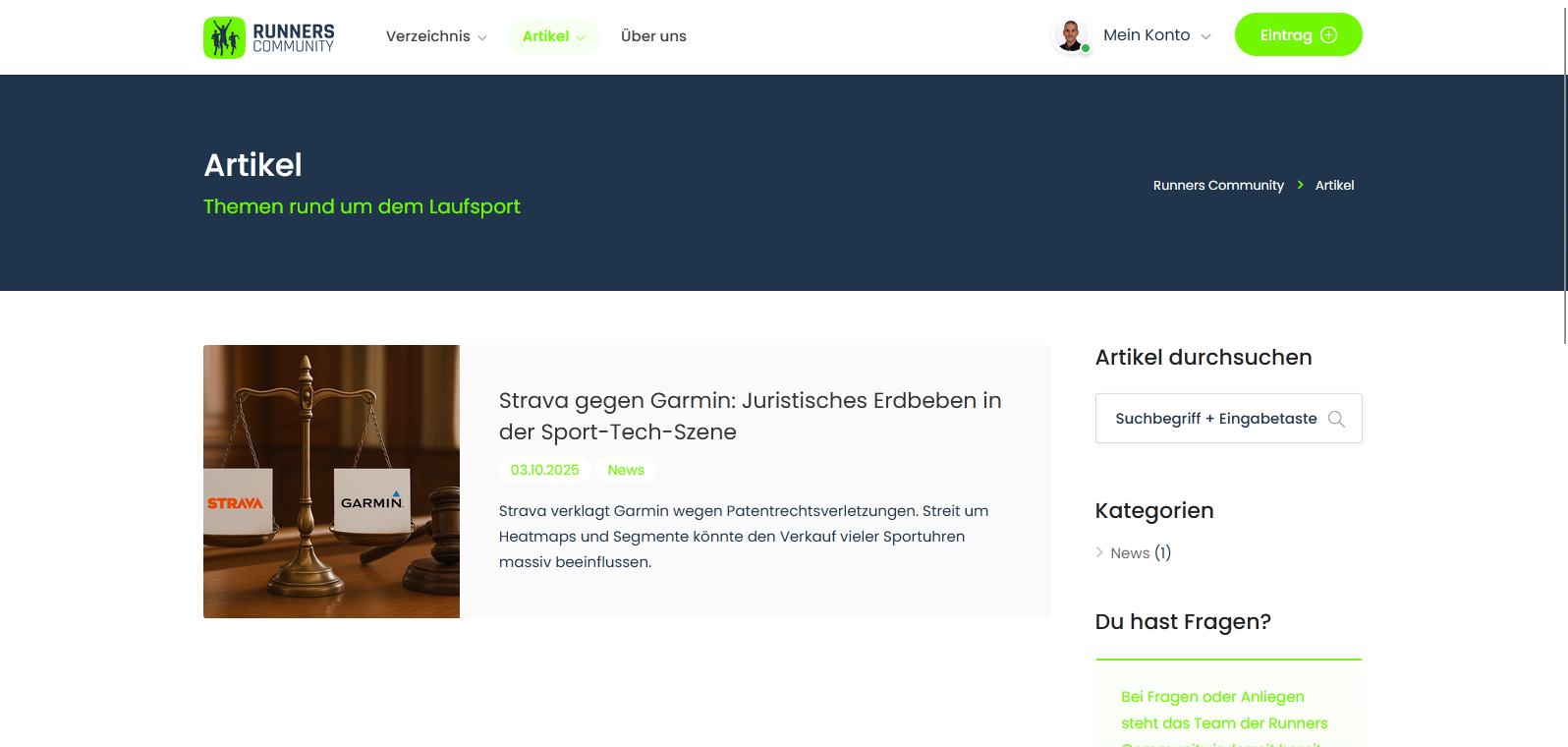
Task: Open article titled Strava gegen Garmin
Action: [750, 416]
